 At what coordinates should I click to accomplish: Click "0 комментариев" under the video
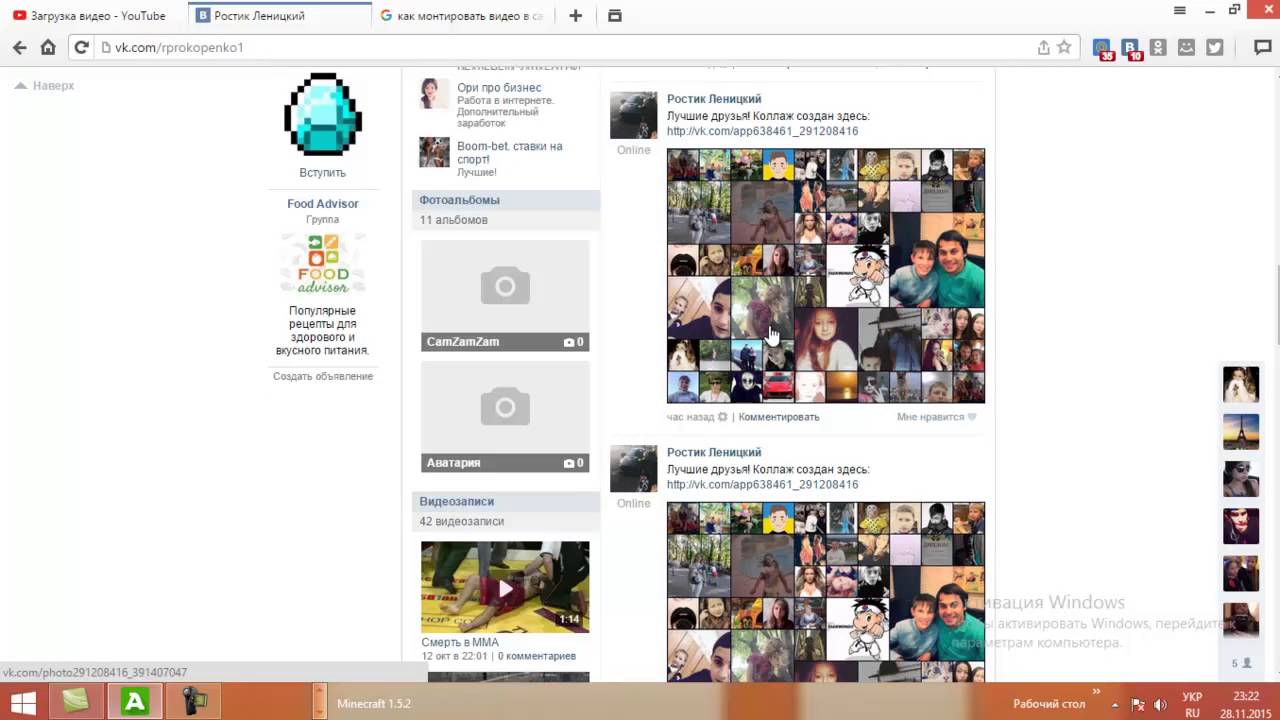[x=537, y=656]
